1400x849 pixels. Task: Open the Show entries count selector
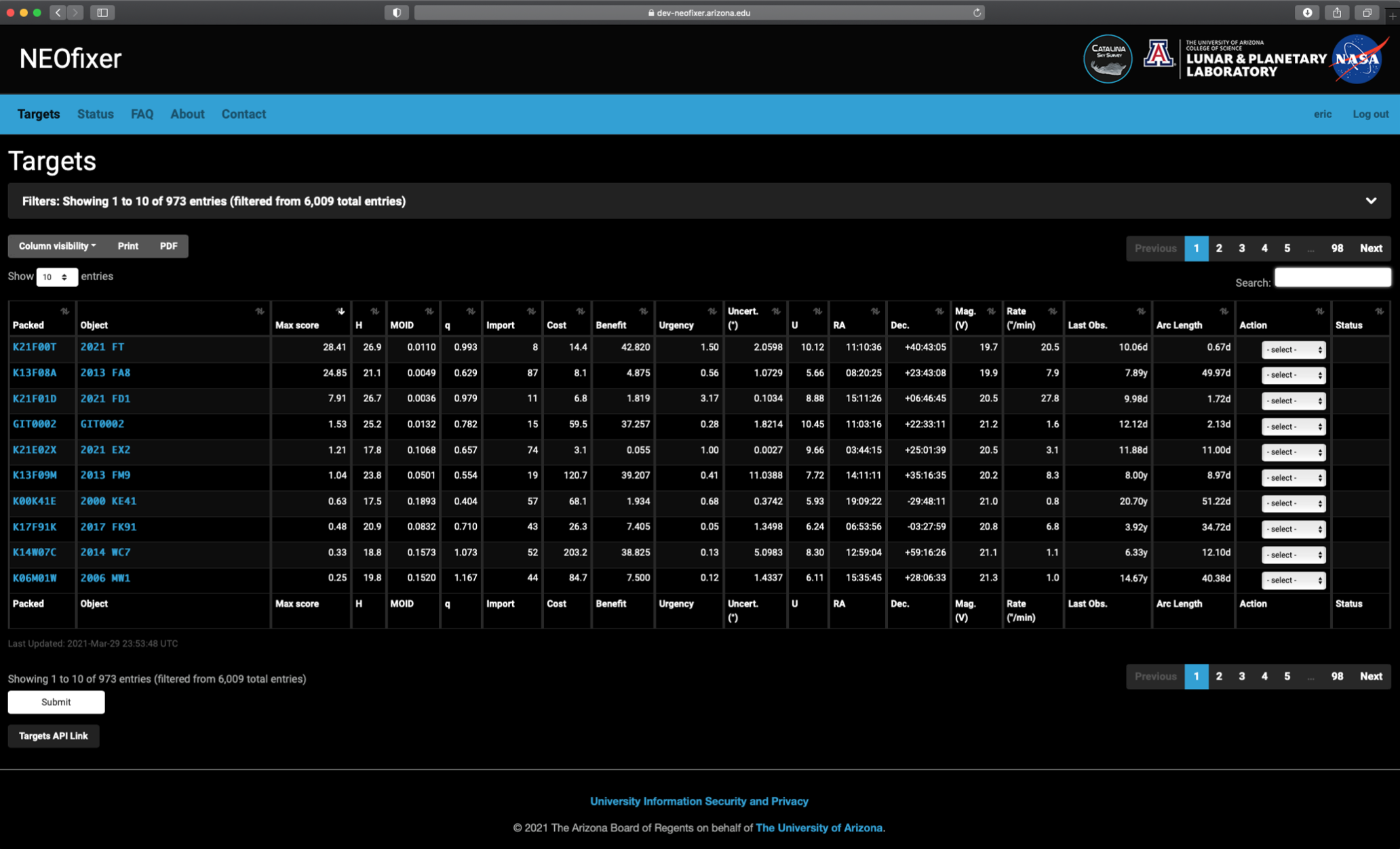point(56,277)
